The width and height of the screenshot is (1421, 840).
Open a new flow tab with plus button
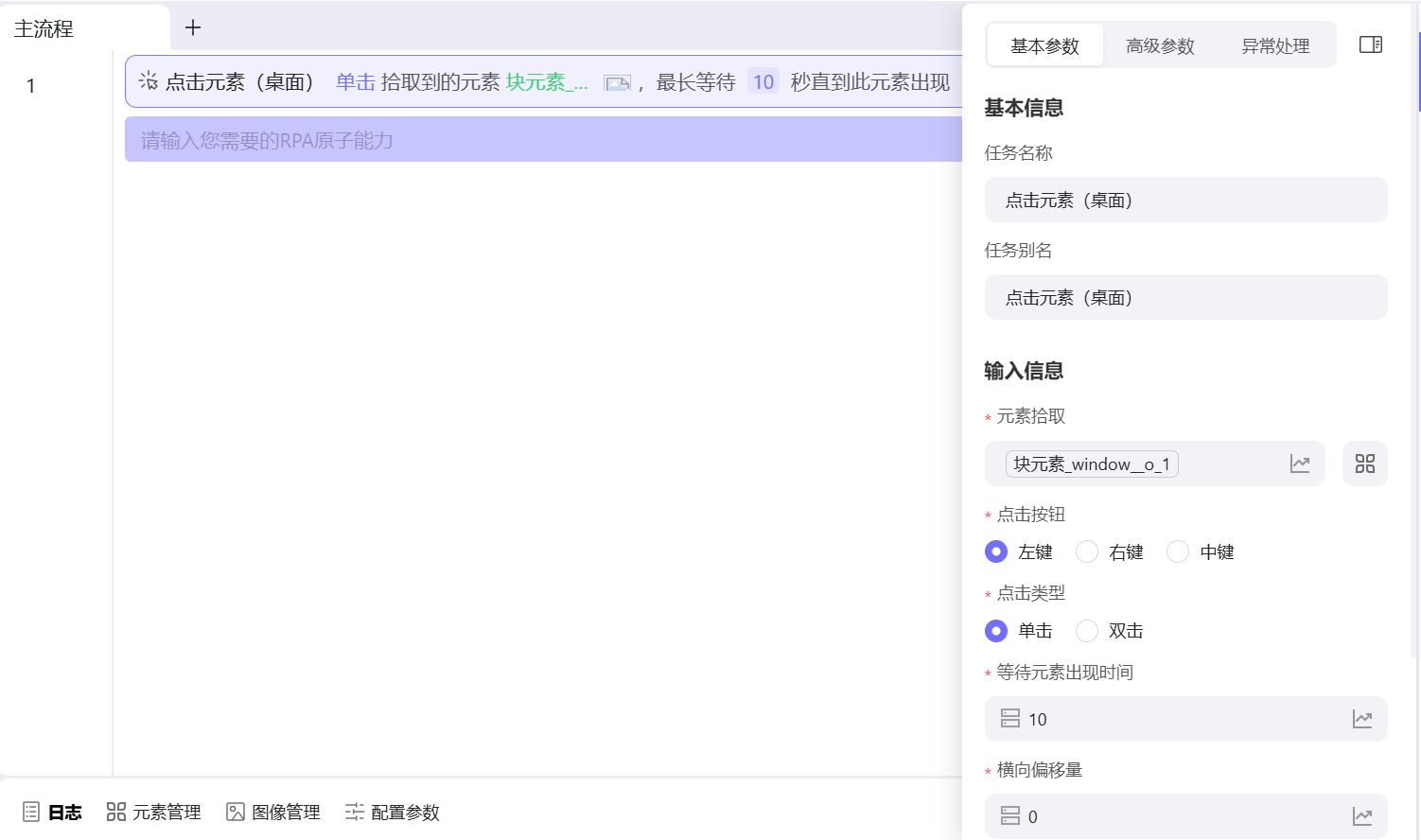coord(192,27)
